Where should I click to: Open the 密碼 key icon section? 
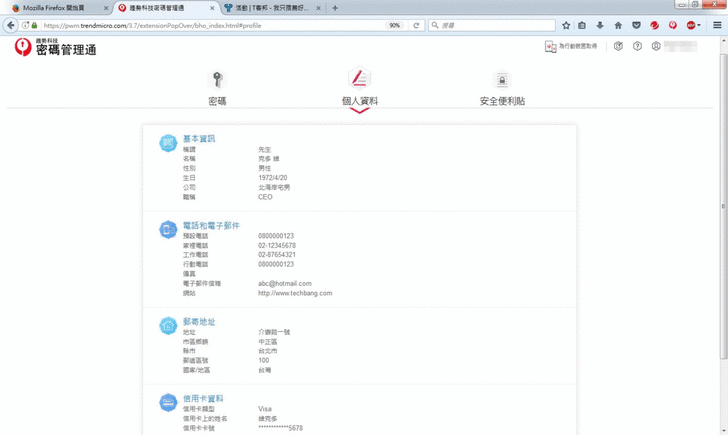217,79
